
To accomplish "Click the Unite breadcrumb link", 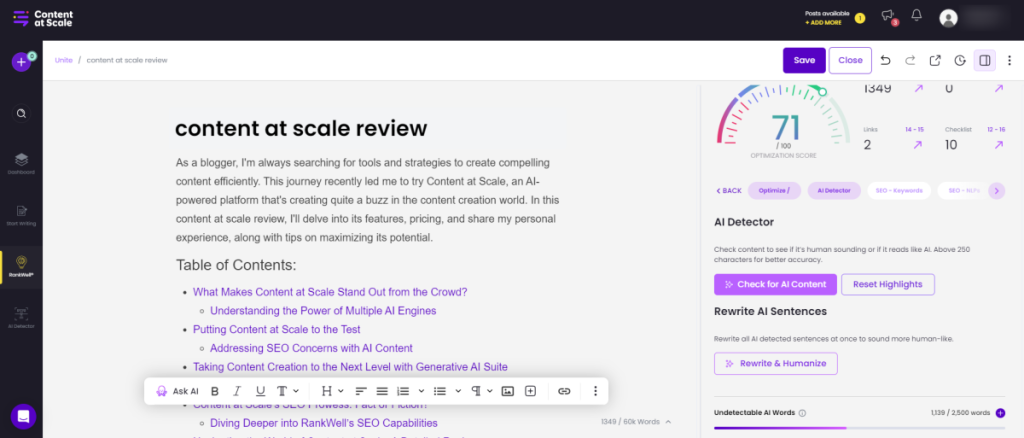I will point(63,60).
